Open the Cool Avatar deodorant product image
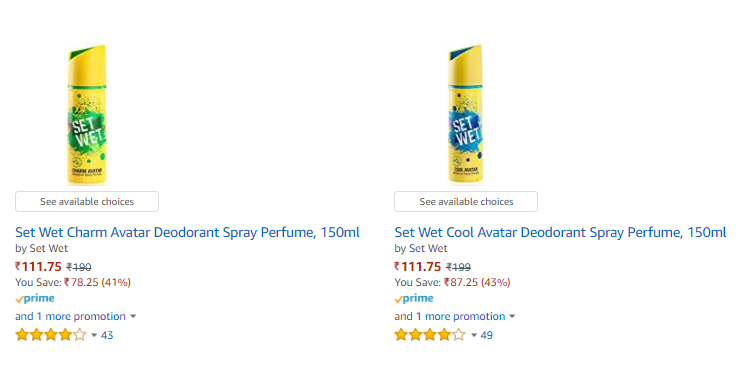Image resolution: width=738 pixels, height=375 pixels. pos(465,114)
